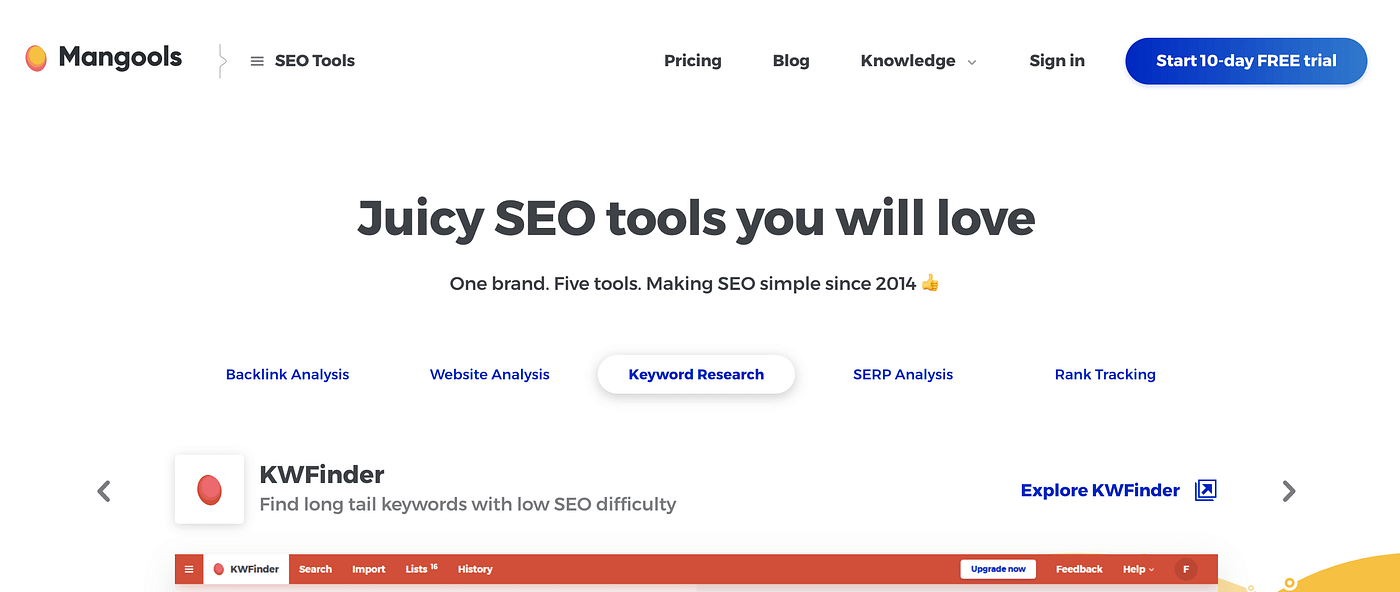Open the SEO Tools menu

click(302, 61)
